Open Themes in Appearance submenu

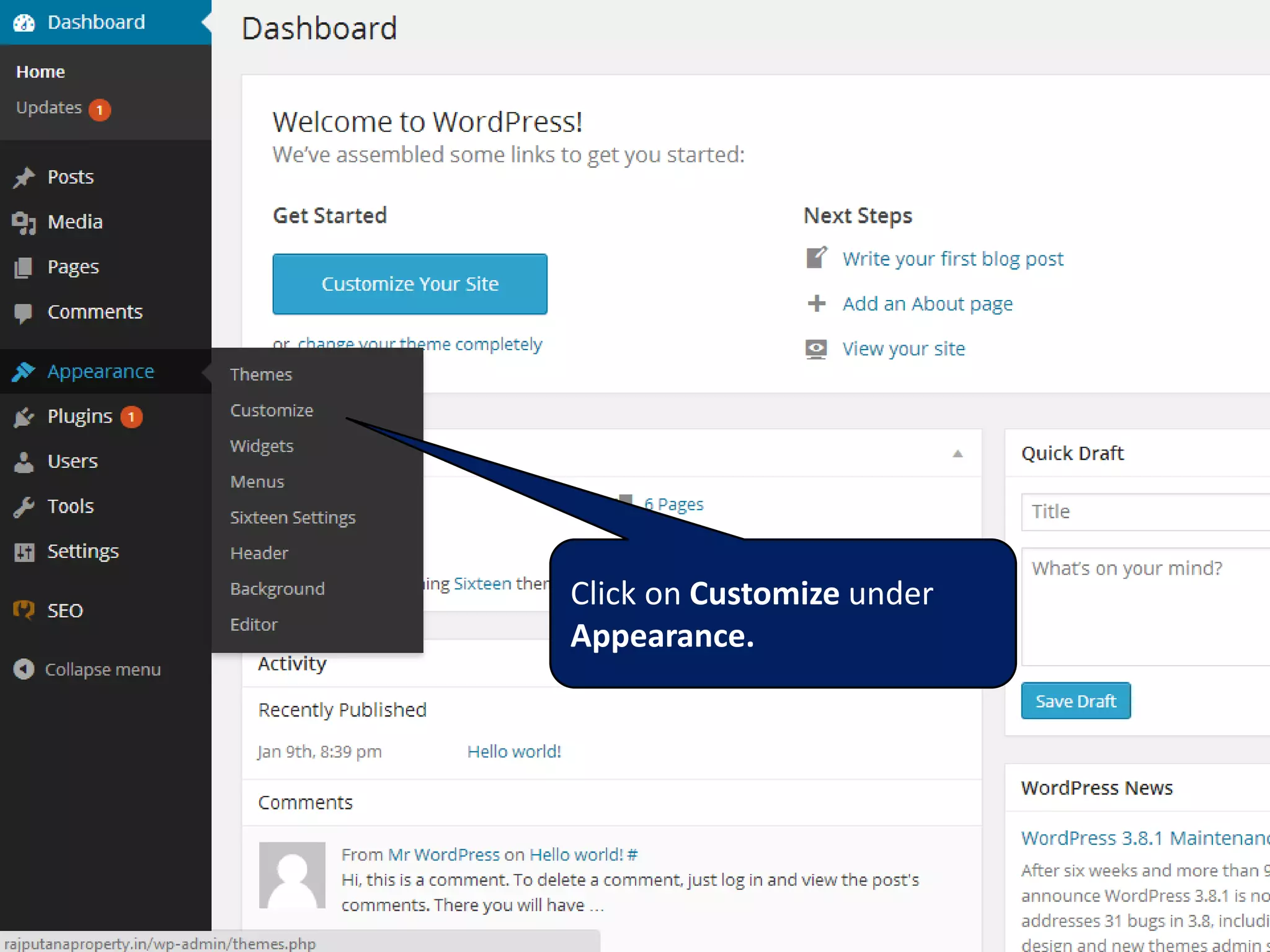(x=261, y=374)
